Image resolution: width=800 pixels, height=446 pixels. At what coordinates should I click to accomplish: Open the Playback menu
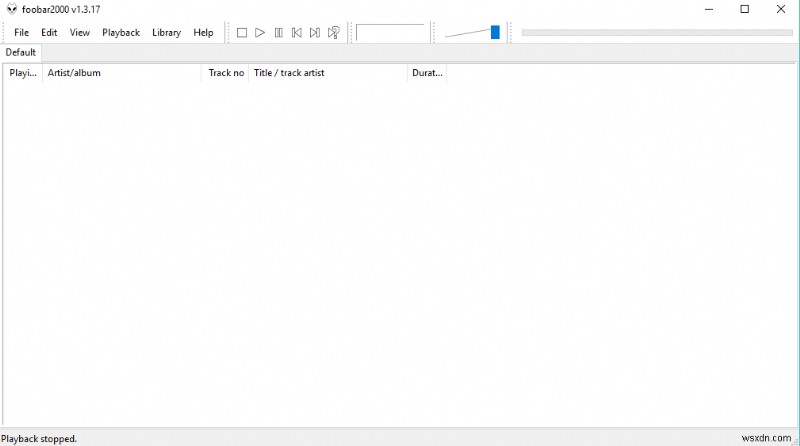[x=121, y=33]
